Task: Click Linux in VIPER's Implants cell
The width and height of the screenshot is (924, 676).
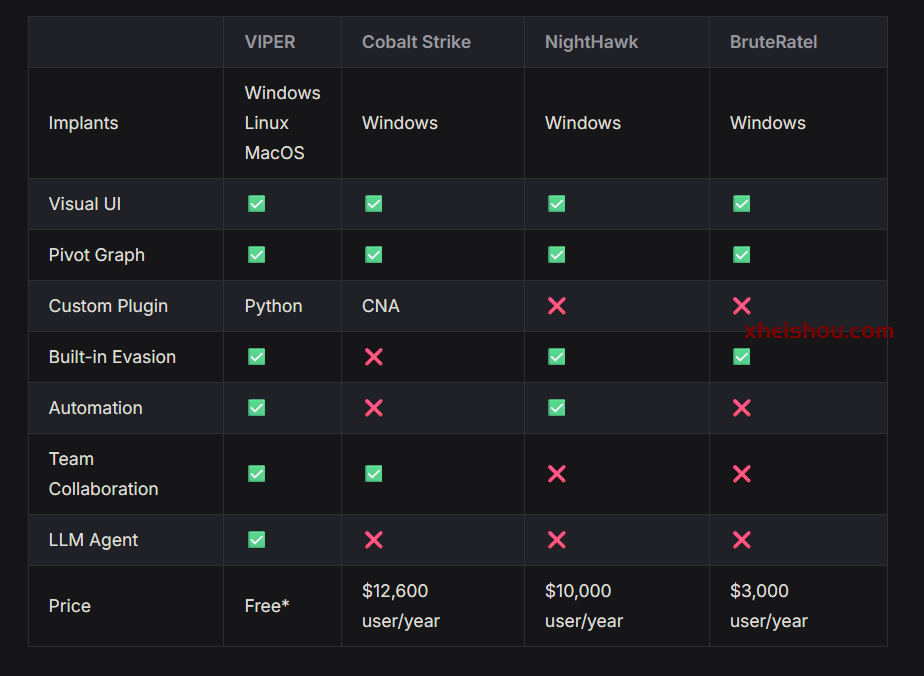Action: (x=266, y=123)
